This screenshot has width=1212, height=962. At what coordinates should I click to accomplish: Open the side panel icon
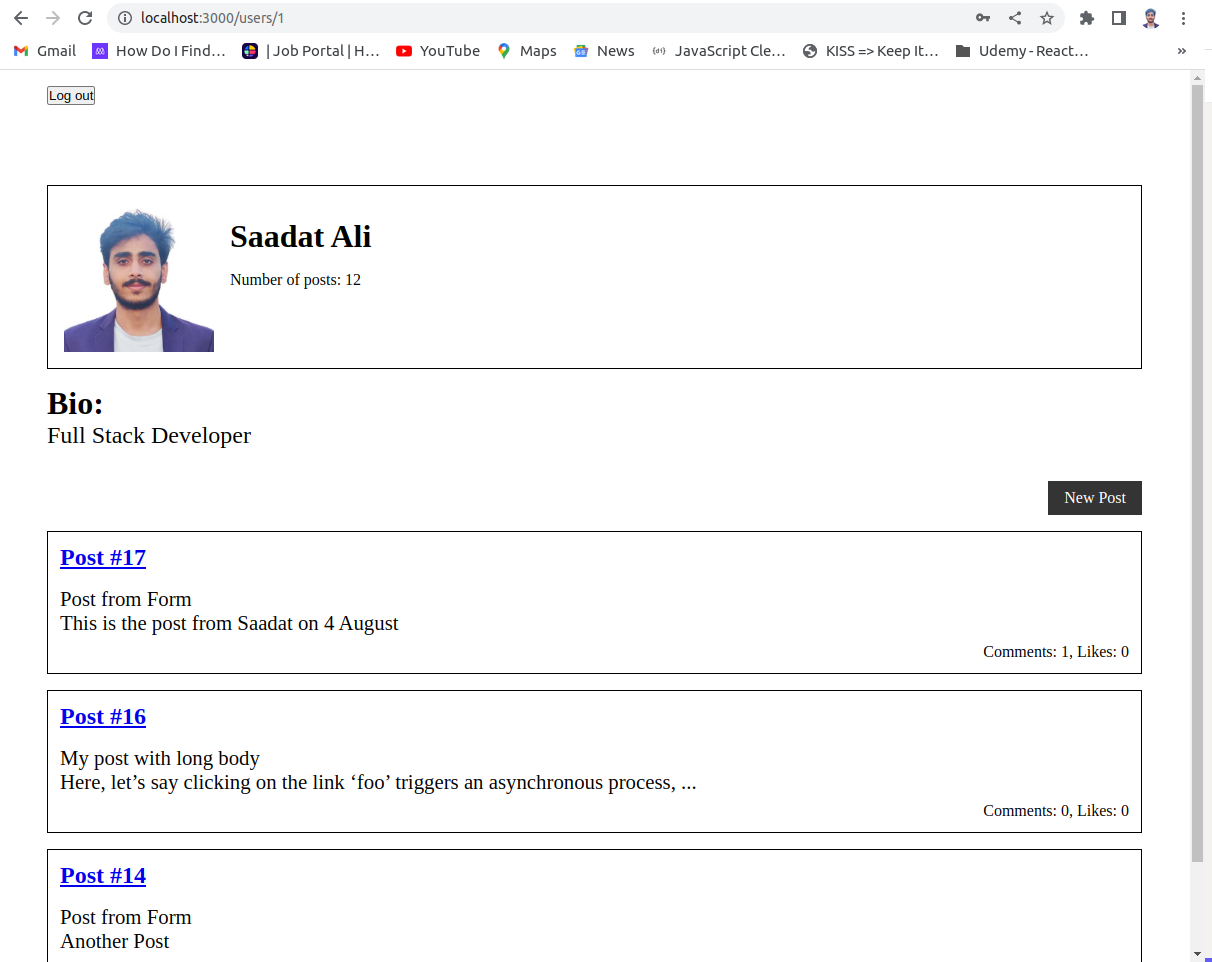click(1118, 18)
